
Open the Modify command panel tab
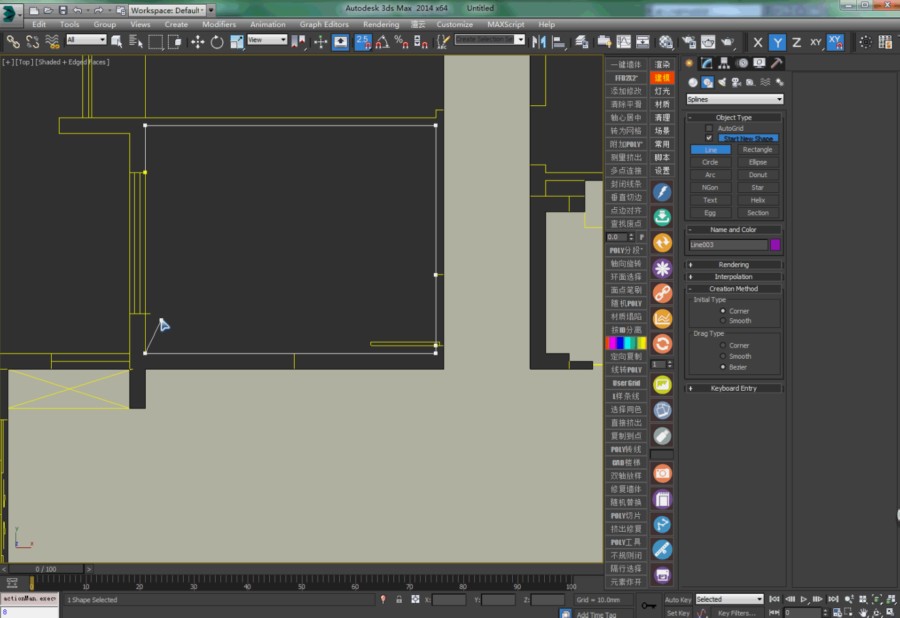point(707,63)
